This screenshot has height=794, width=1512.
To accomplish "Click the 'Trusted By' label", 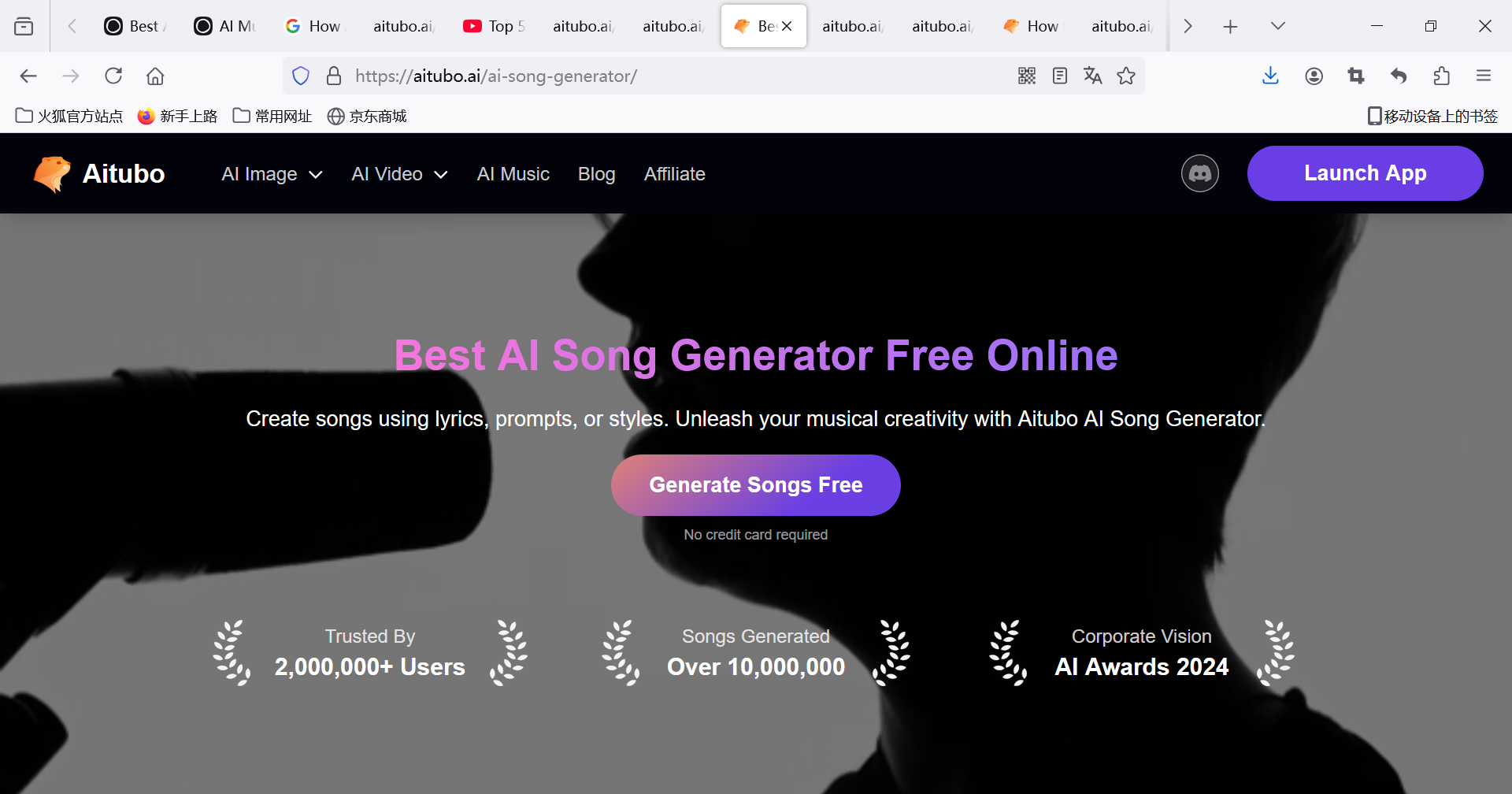I will coord(370,636).
